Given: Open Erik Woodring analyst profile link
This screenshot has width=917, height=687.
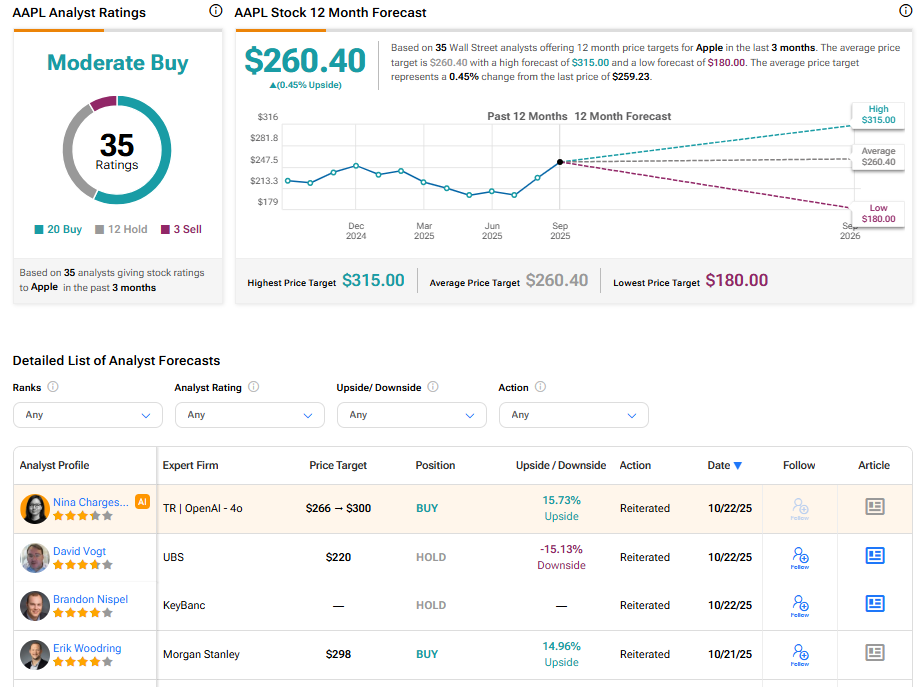Looking at the screenshot, I should point(87,648).
